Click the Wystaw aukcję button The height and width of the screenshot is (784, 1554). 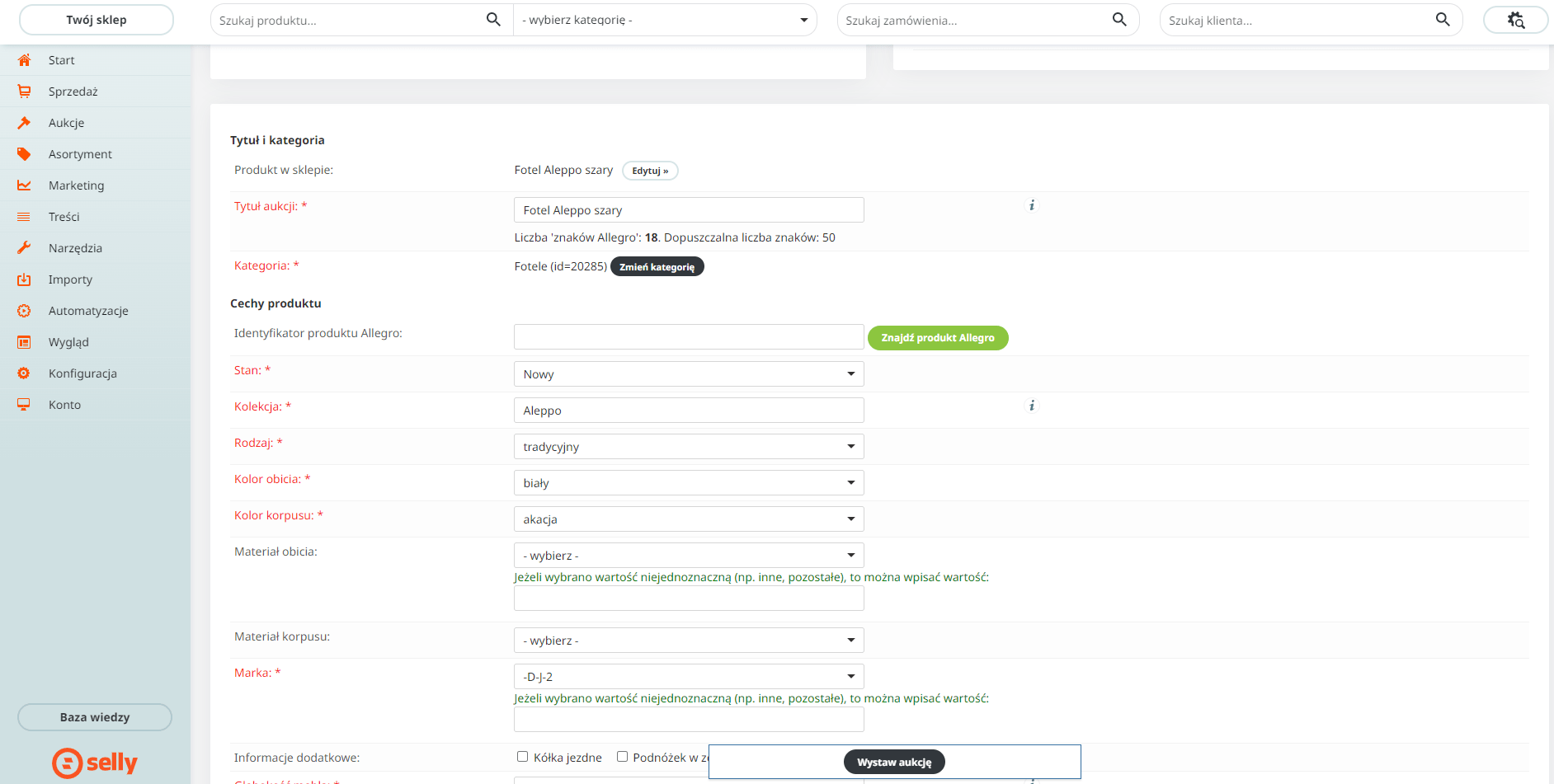[x=894, y=763]
